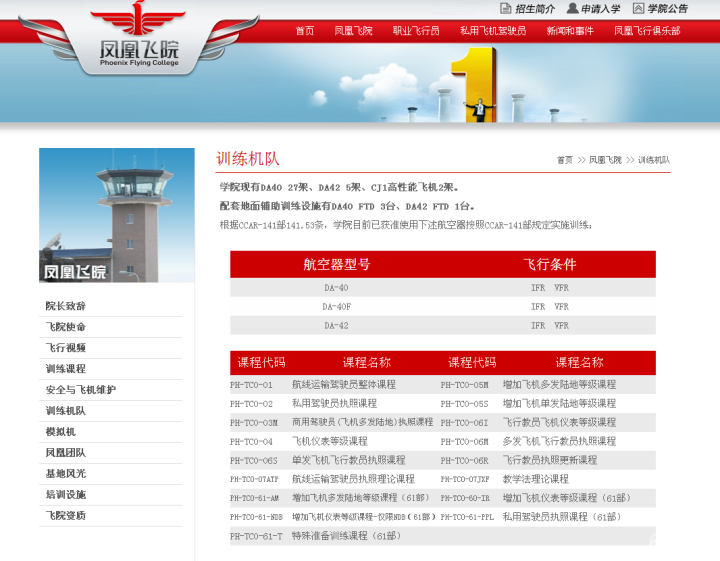This screenshot has width=720, height=561.
Task: Click the DA-40F aircraft cell
Action: click(x=336, y=307)
